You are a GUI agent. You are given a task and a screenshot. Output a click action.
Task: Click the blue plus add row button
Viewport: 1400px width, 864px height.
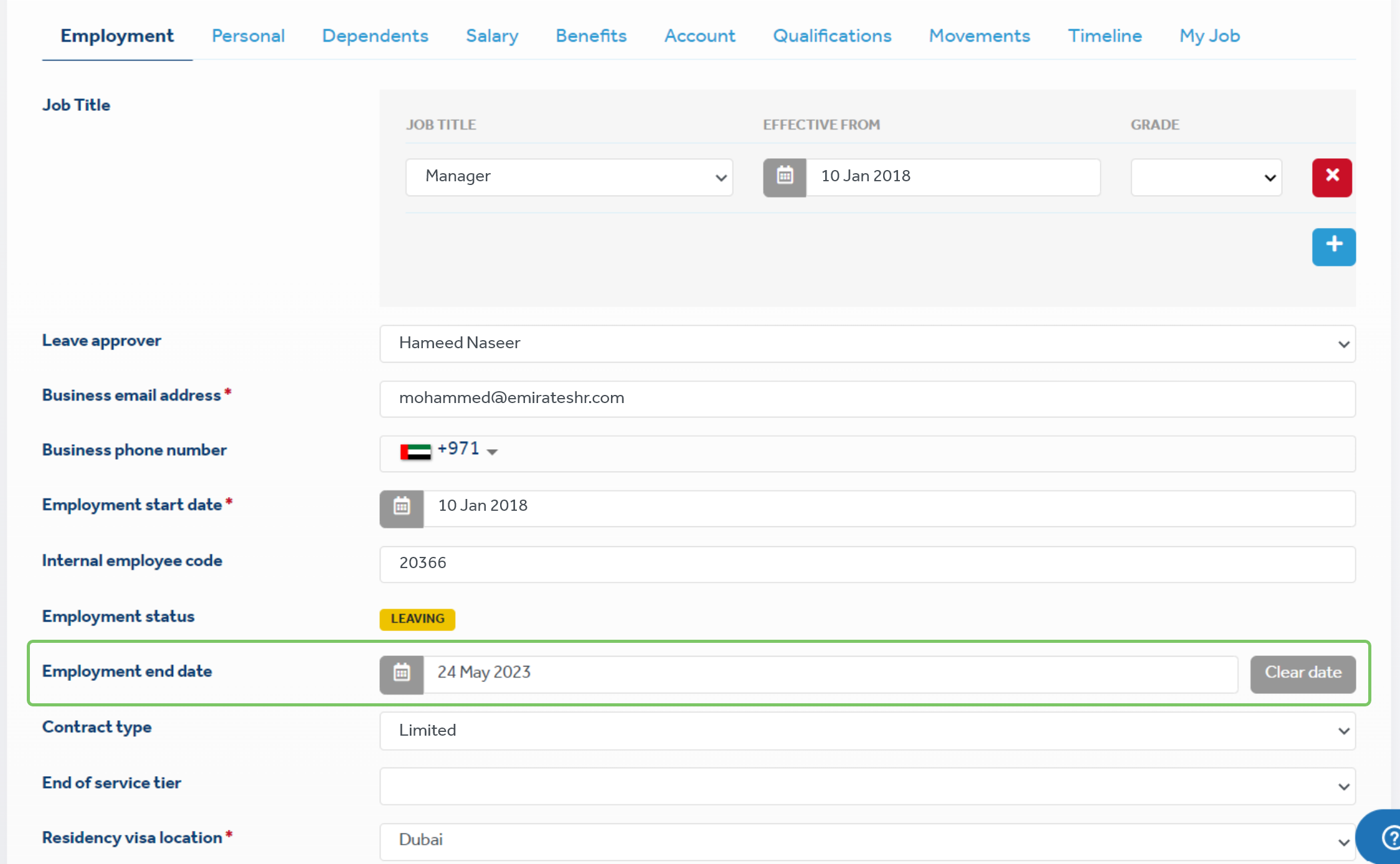[1333, 247]
